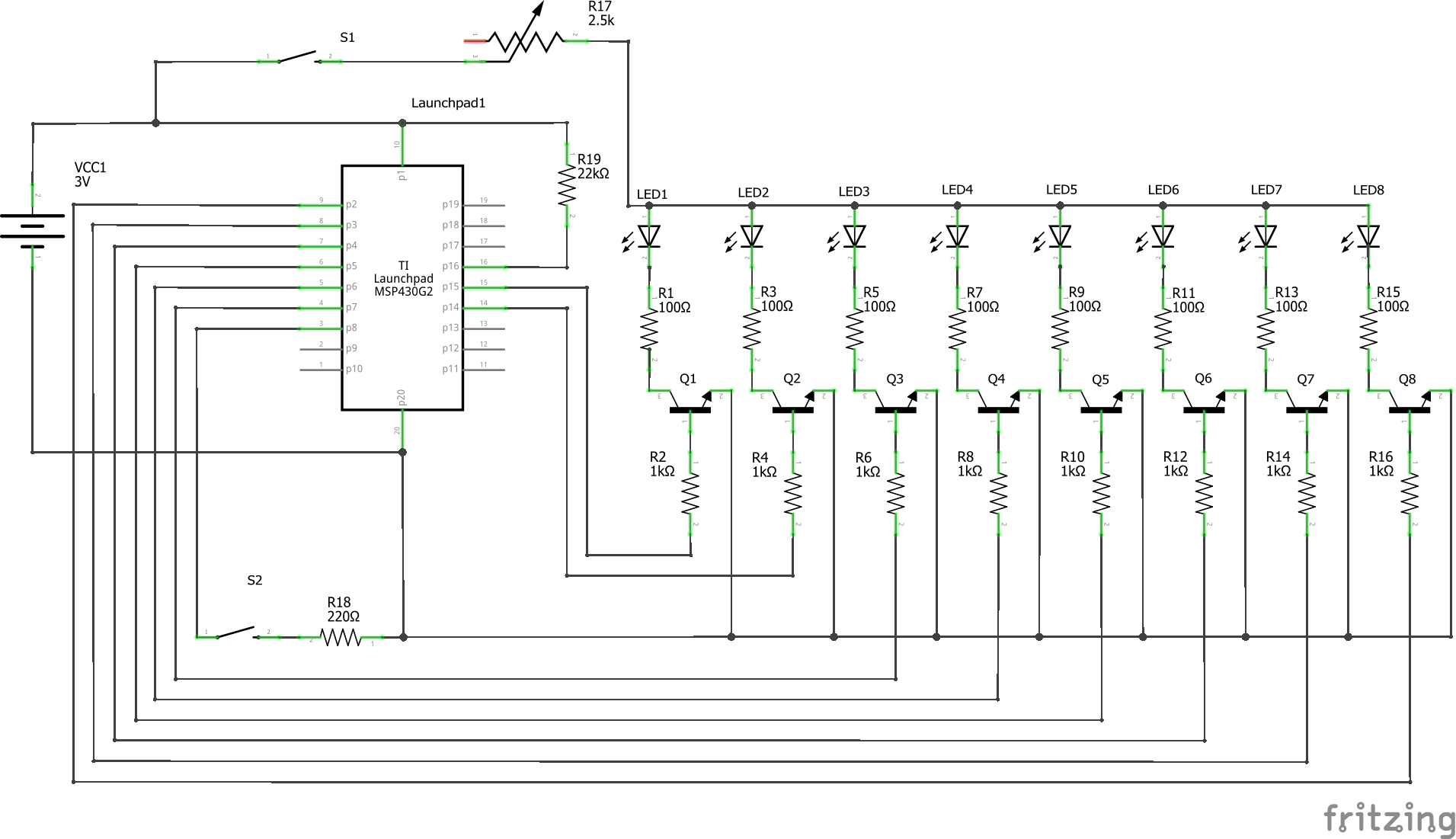The image size is (1456, 839).
Task: Select the R19 22kΩ resistor symbol
Action: click(x=567, y=185)
